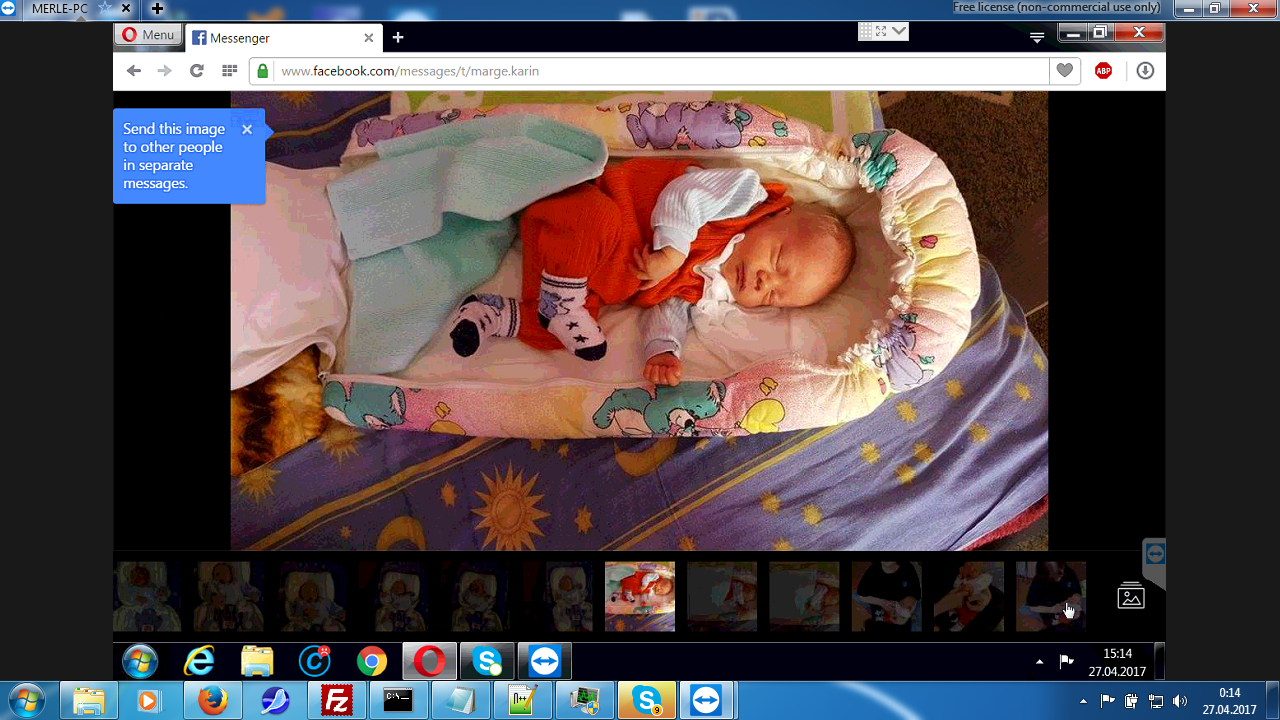1280x720 pixels.
Task: Open Opera Speed Dial start page grid
Action: (229, 71)
